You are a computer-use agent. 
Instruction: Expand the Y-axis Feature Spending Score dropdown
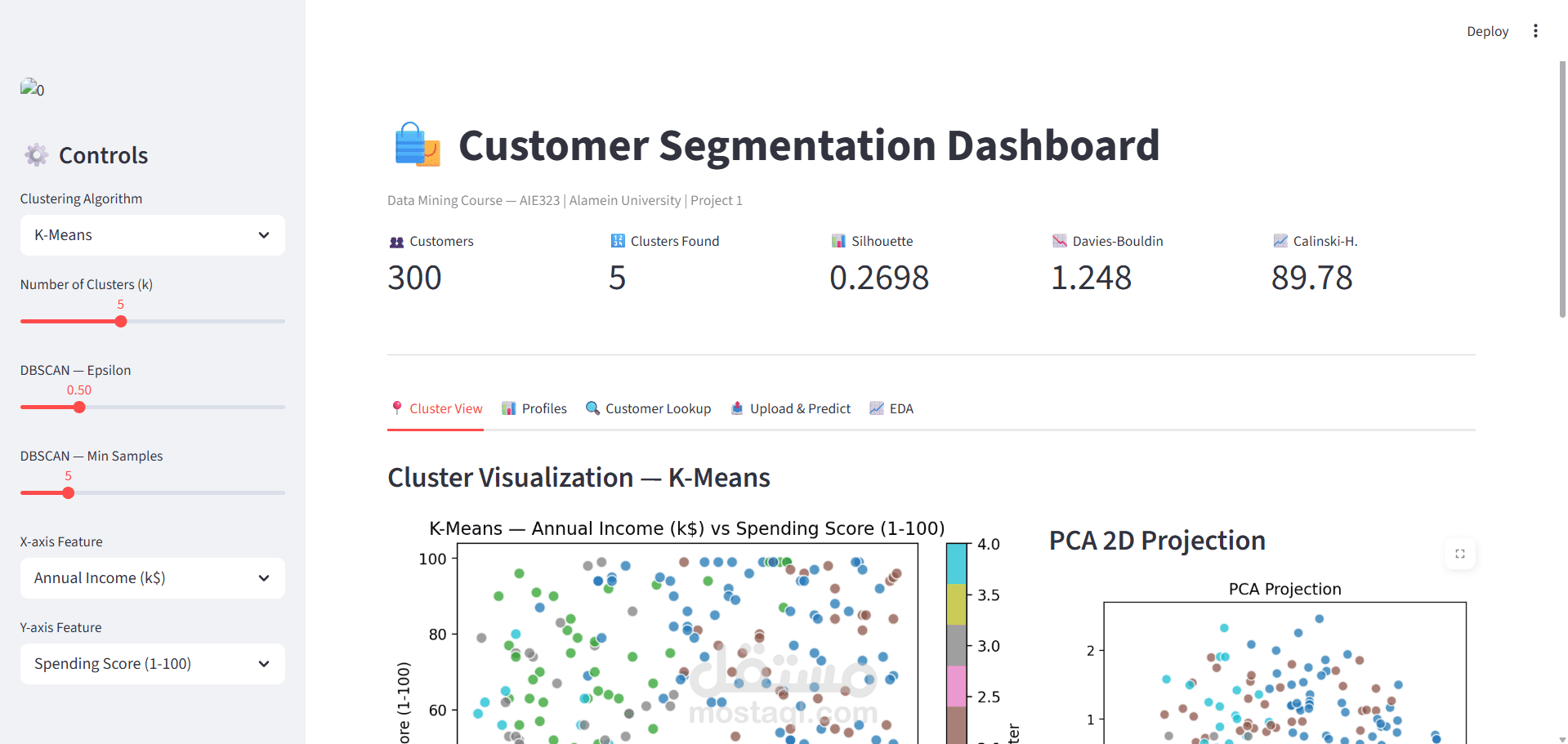point(153,664)
